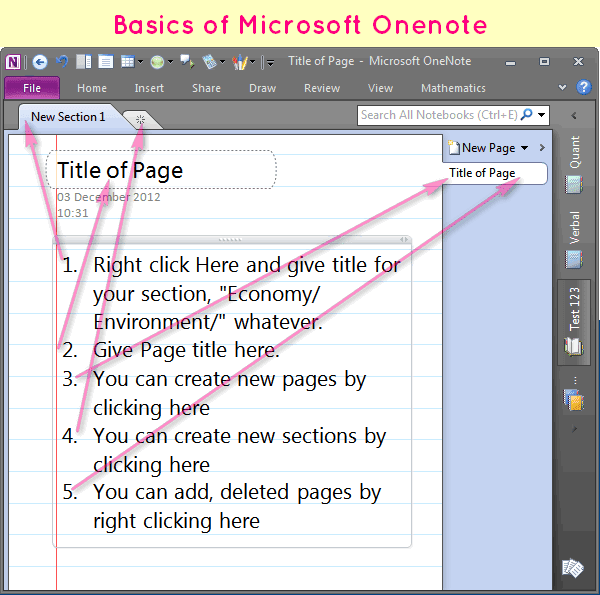Click the date 03 December 2012
Image resolution: width=600 pixels, height=595 pixels.
tap(109, 197)
